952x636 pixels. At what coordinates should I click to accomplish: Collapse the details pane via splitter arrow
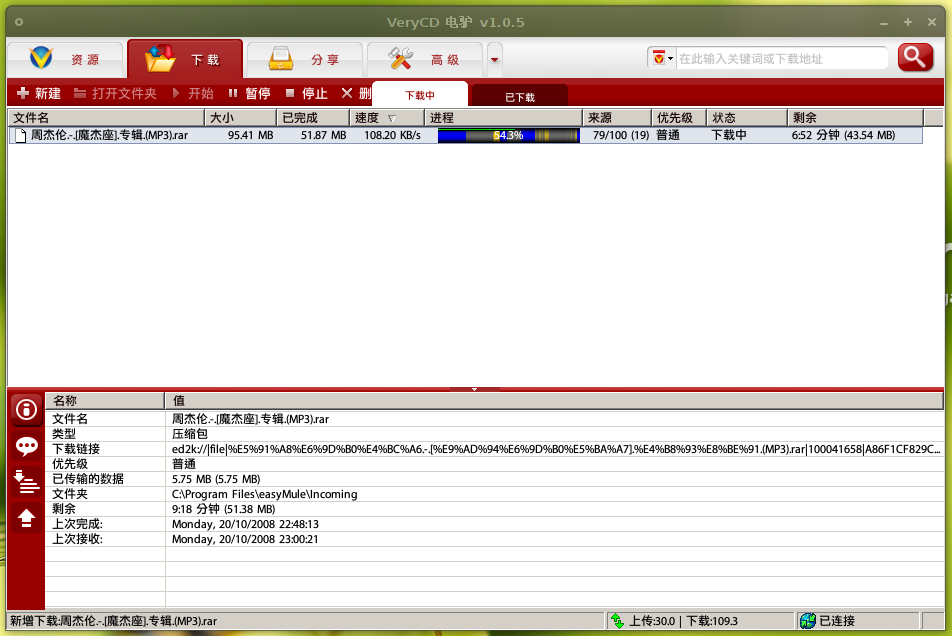tap(474, 389)
